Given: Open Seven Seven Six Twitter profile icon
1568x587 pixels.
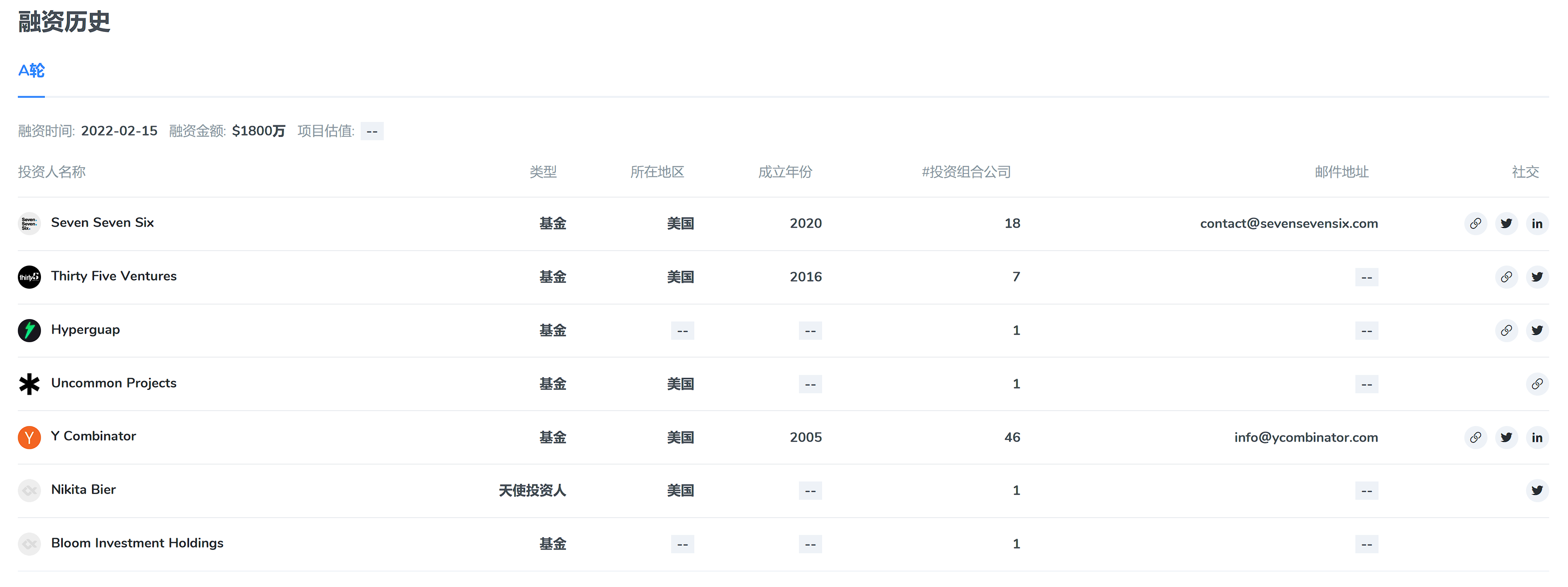Looking at the screenshot, I should [1506, 224].
